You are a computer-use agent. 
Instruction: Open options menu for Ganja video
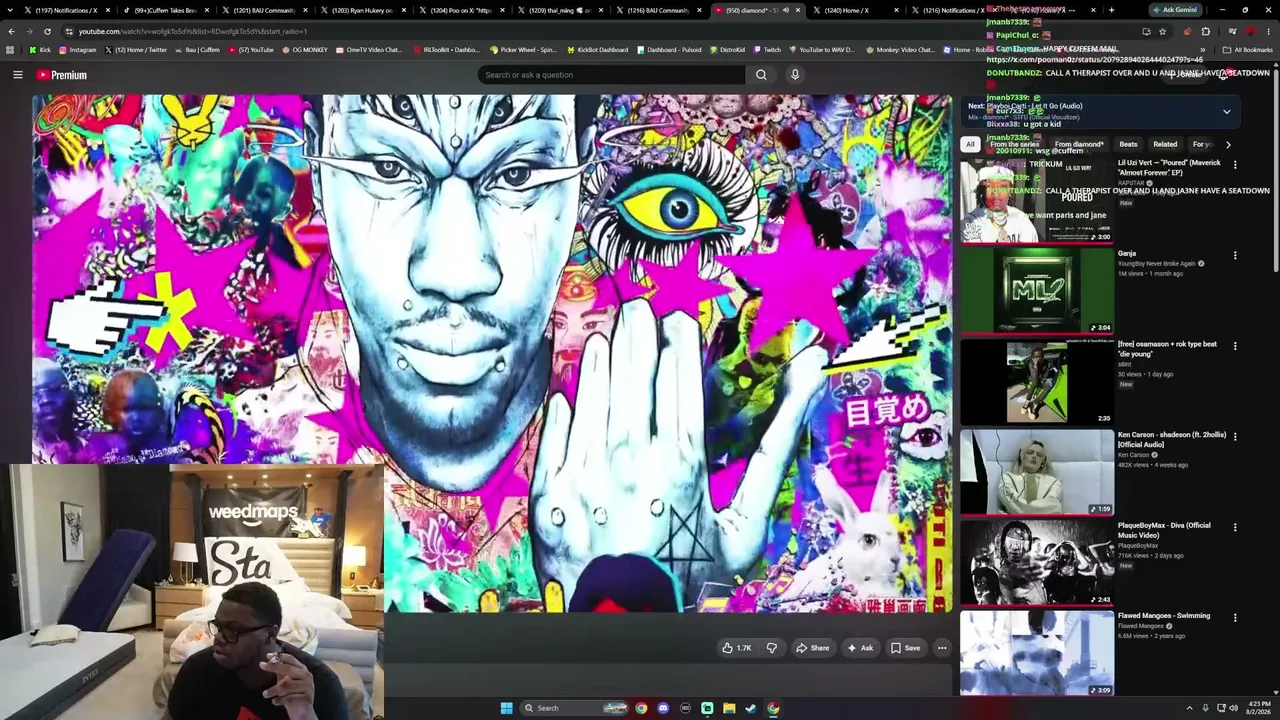pos(1235,256)
